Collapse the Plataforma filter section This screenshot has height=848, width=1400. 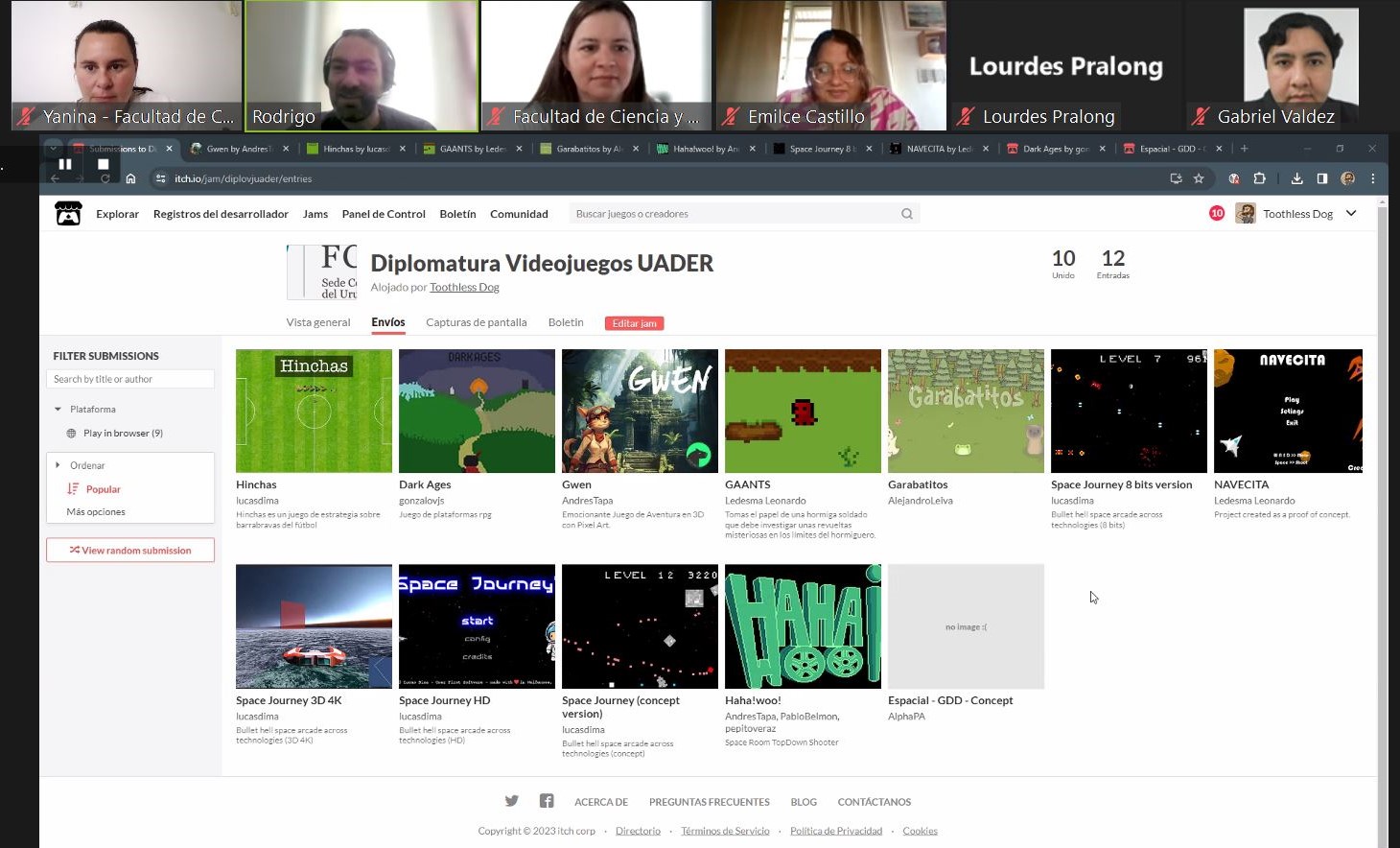point(58,410)
